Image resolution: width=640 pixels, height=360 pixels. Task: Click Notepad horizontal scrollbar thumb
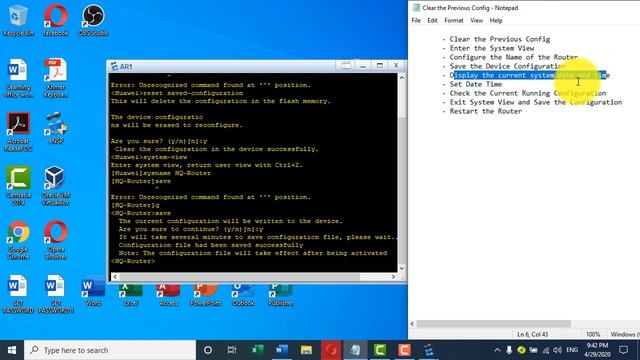coord(493,324)
